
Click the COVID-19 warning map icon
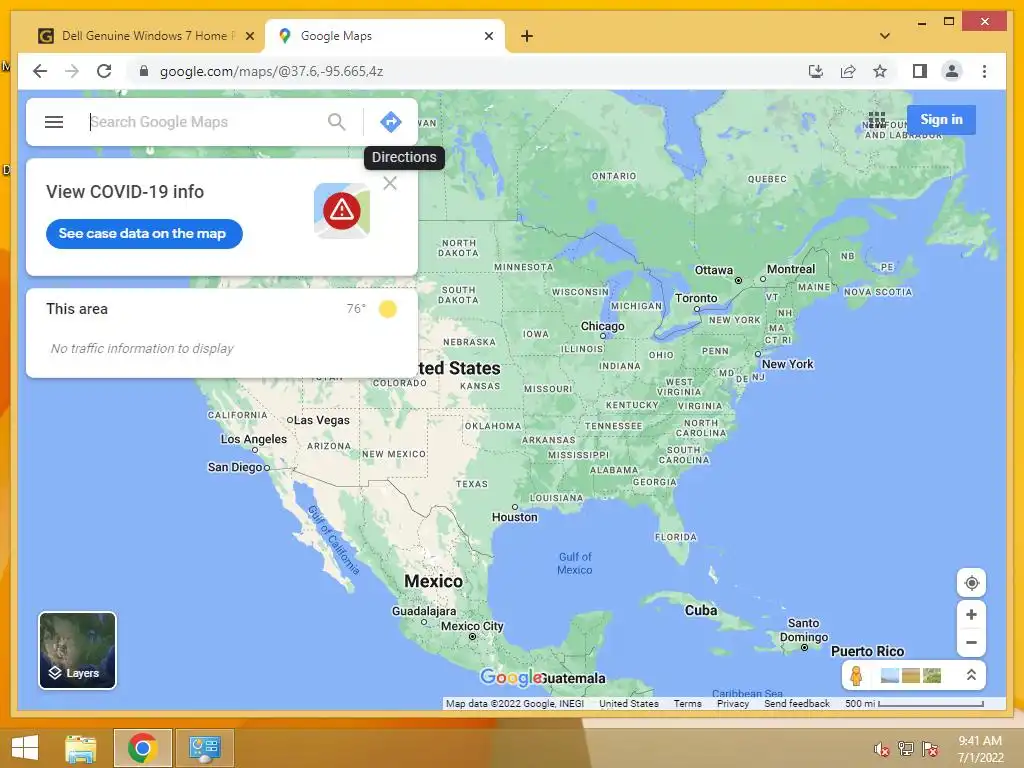click(342, 210)
